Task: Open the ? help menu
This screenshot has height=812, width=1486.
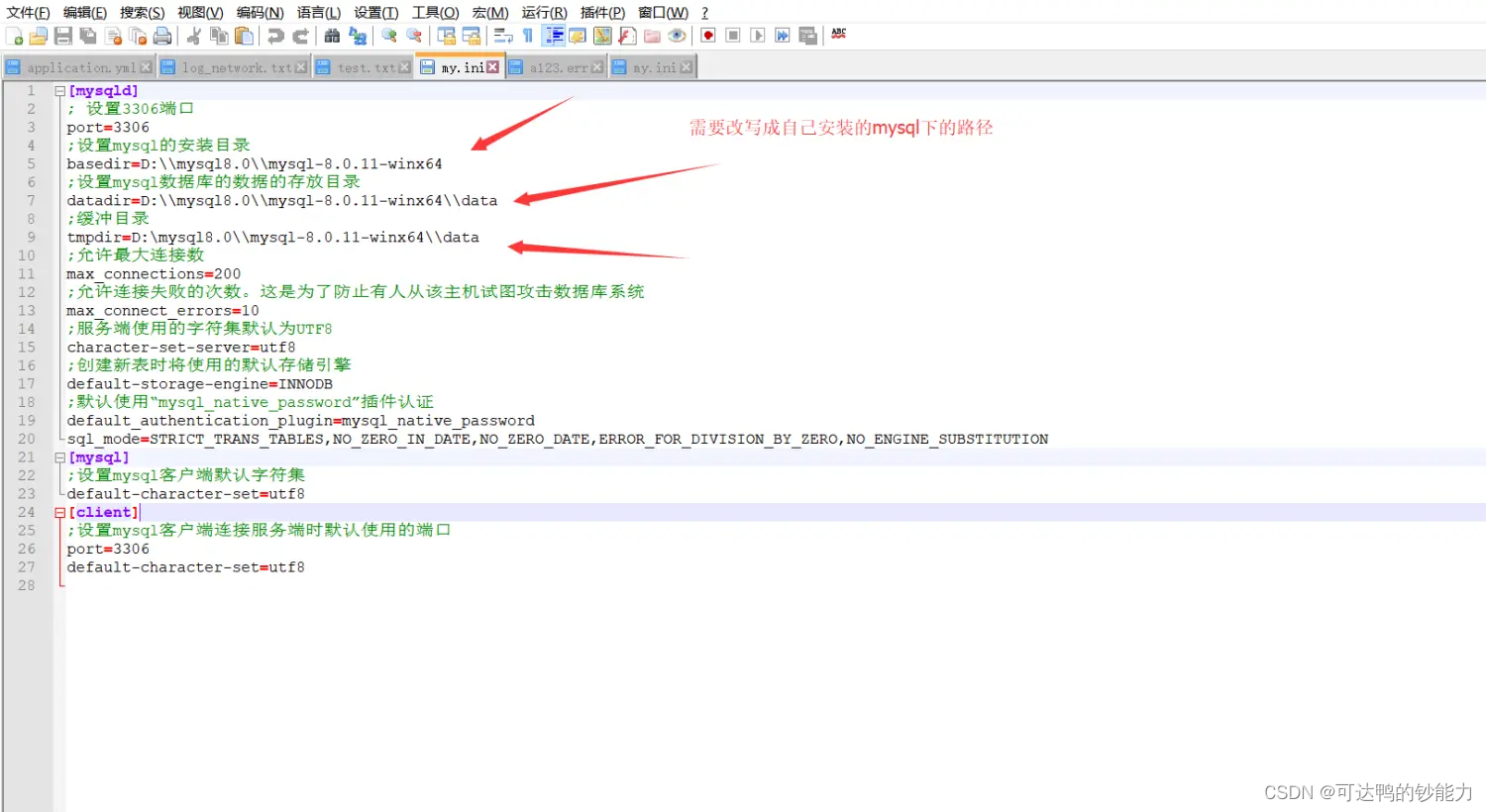Action: pos(705,12)
